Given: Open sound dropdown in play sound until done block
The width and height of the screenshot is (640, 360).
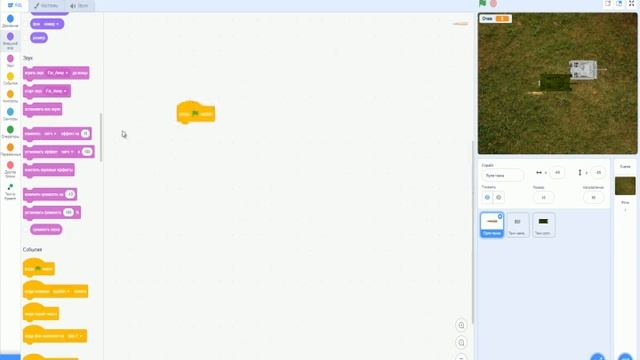Looking at the screenshot, I should click(58, 73).
